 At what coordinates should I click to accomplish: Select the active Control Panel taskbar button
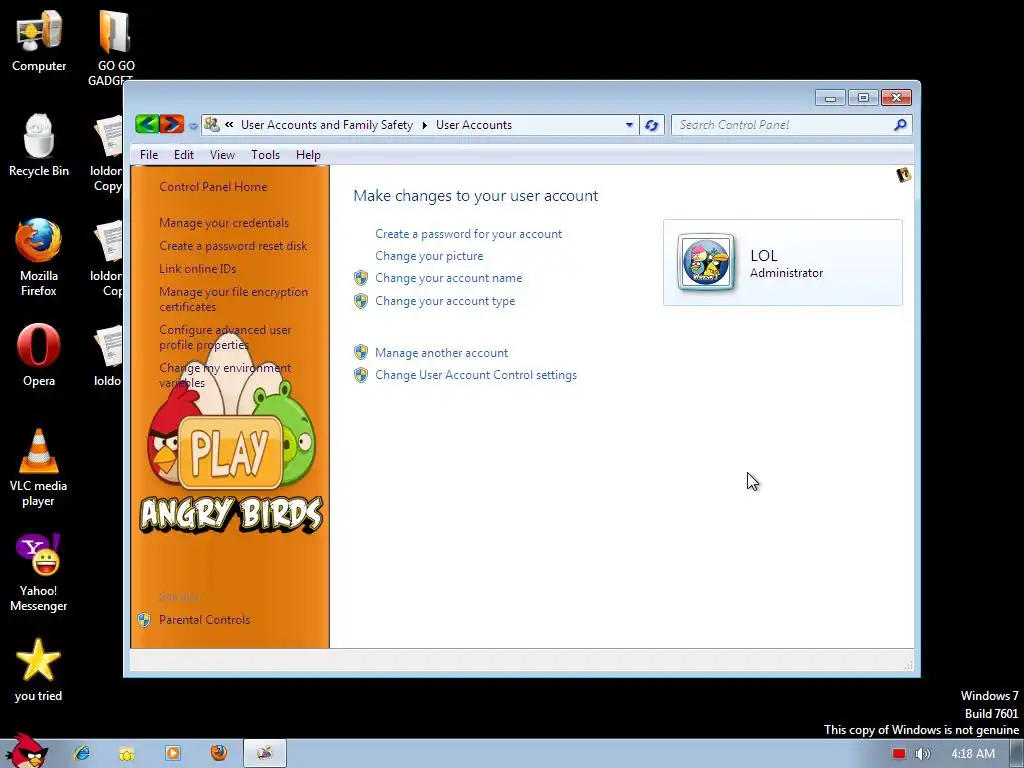[264, 754]
